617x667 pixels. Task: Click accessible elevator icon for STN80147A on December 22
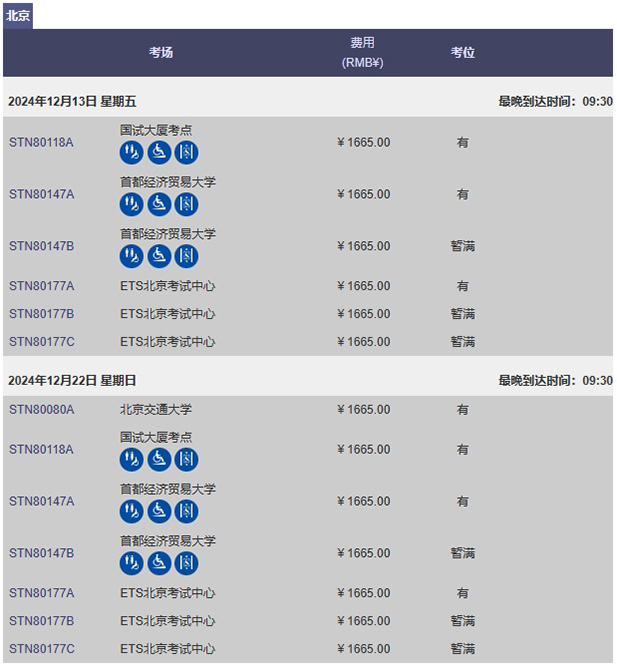tap(186, 511)
